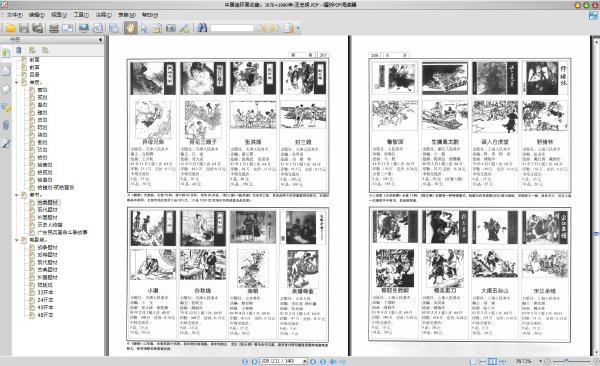Image resolution: width=600 pixels, height=366 pixels.
Task: Open the 表单 (Forms) menu
Action: [x=126, y=15]
